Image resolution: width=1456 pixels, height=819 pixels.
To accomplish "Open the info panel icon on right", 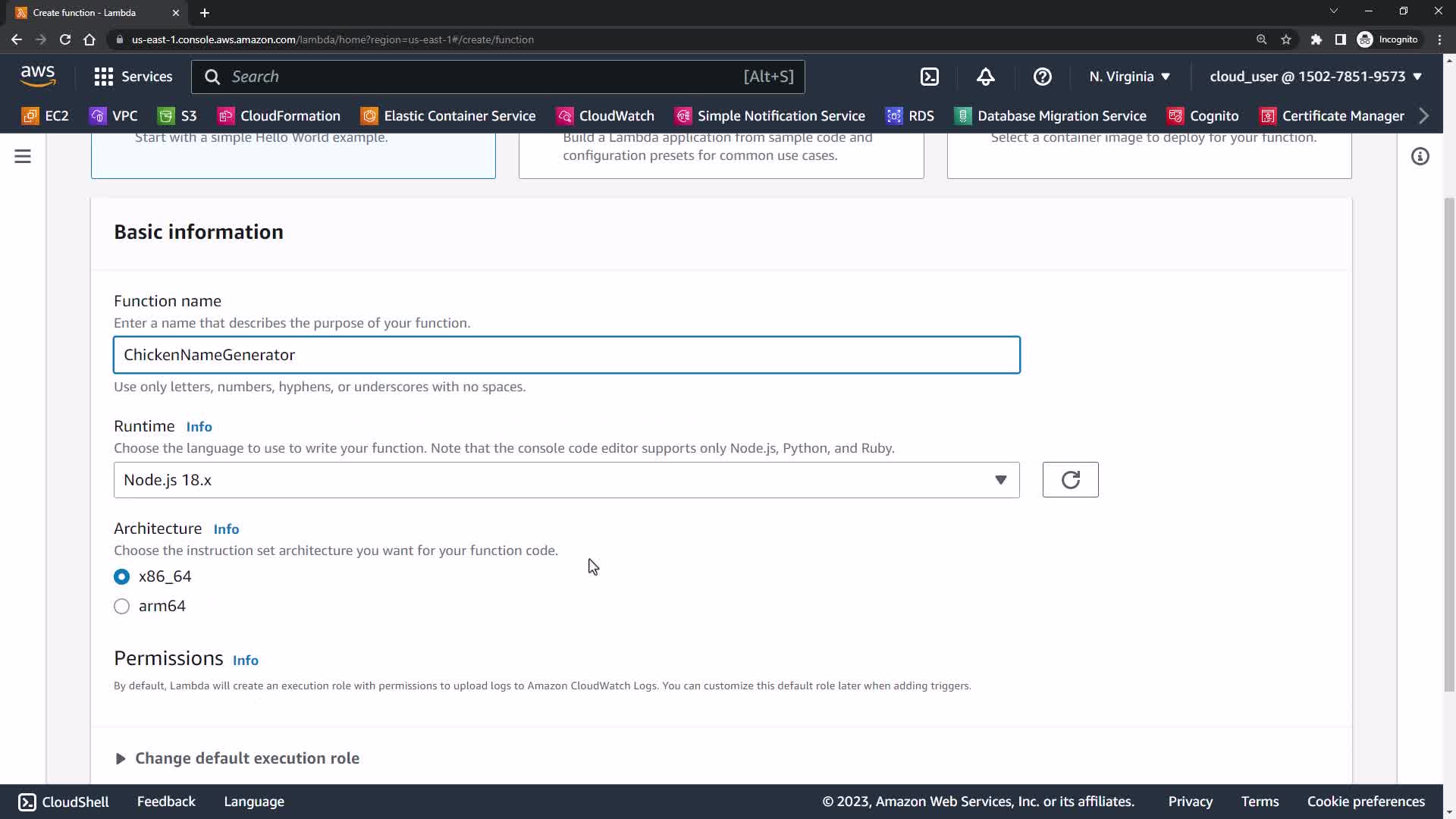I will tap(1420, 156).
